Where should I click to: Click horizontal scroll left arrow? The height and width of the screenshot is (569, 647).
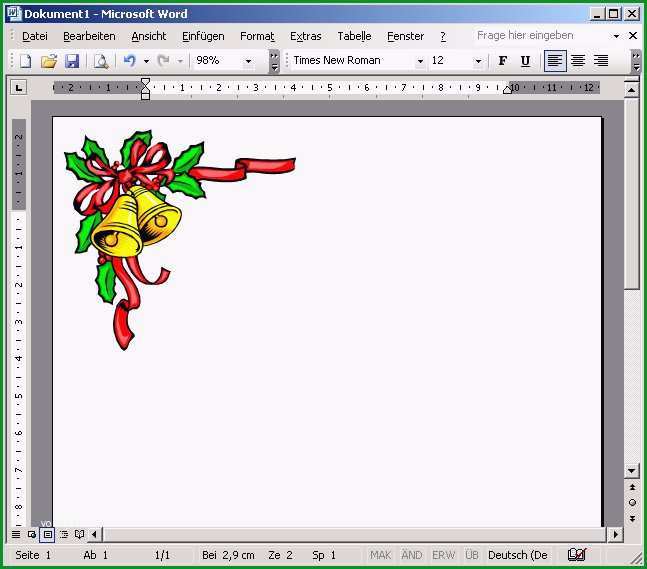[95, 535]
